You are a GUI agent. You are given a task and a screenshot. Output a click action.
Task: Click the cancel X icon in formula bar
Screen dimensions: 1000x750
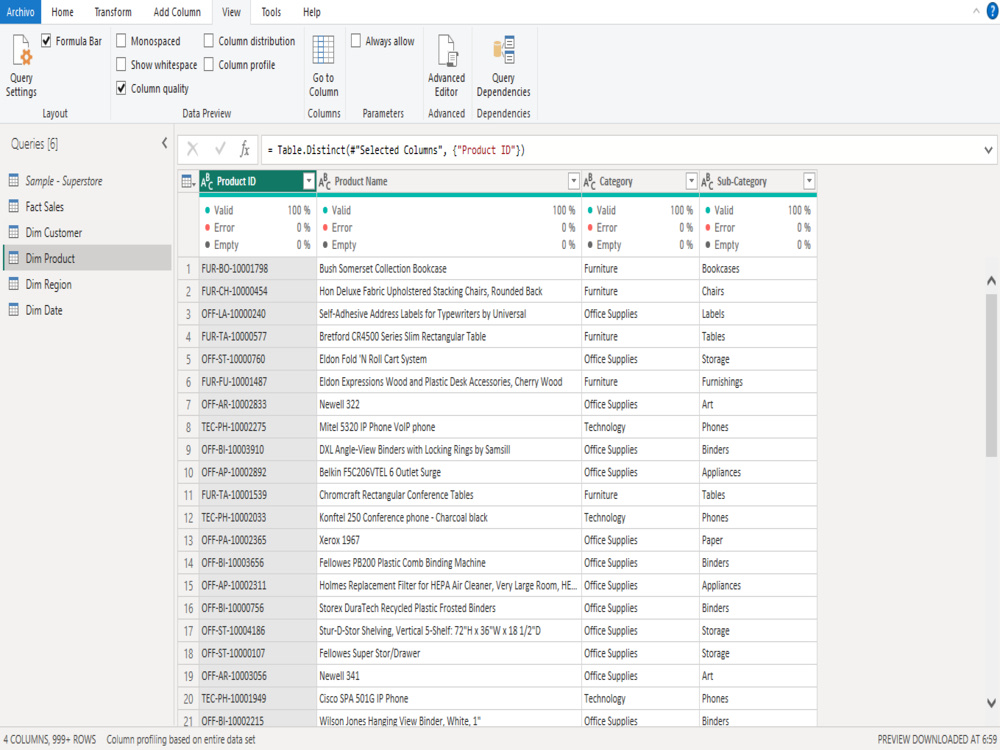[x=192, y=150]
